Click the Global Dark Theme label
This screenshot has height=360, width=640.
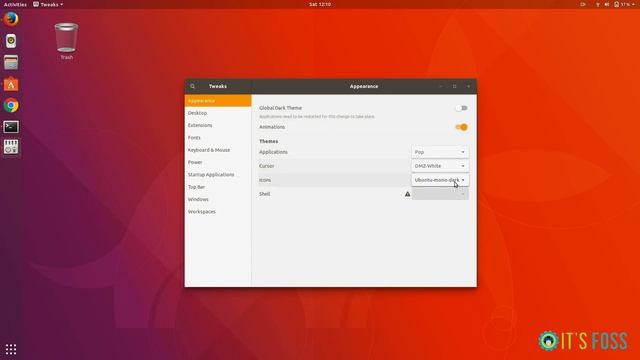(280, 108)
